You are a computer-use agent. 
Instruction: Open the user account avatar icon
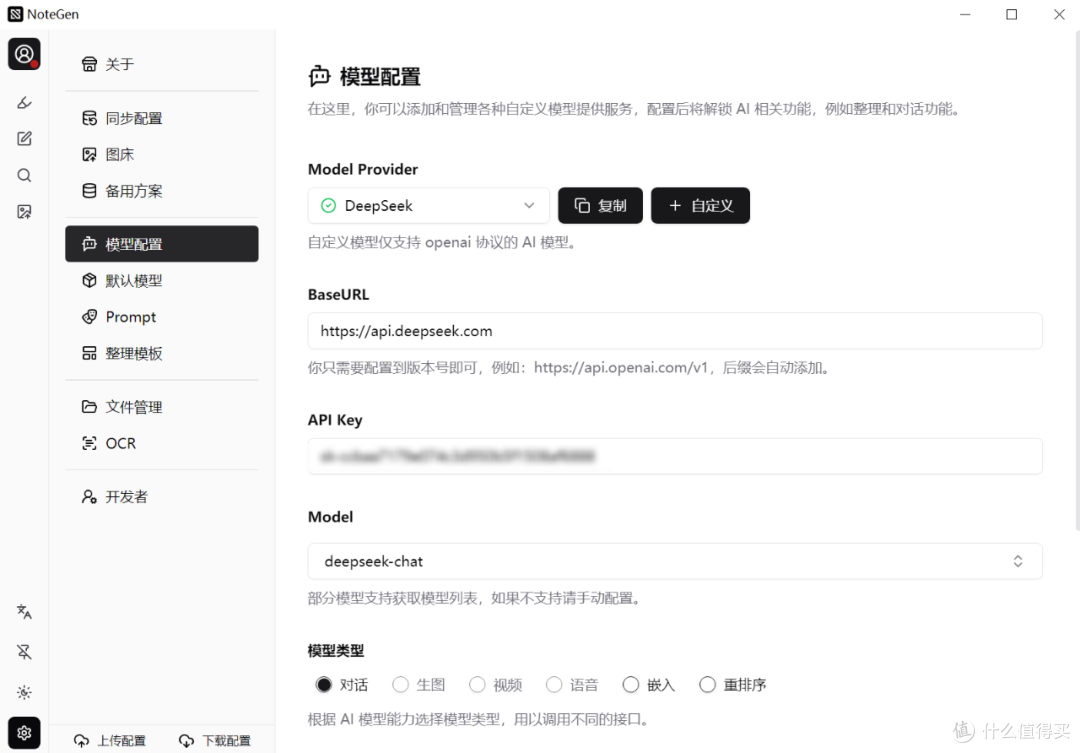[24, 54]
